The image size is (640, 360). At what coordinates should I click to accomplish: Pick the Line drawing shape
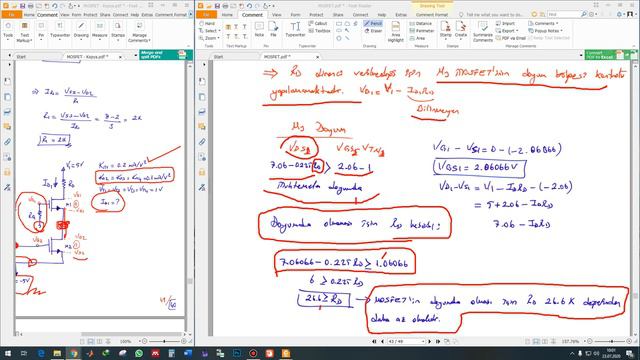pyautogui.click(x=347, y=38)
